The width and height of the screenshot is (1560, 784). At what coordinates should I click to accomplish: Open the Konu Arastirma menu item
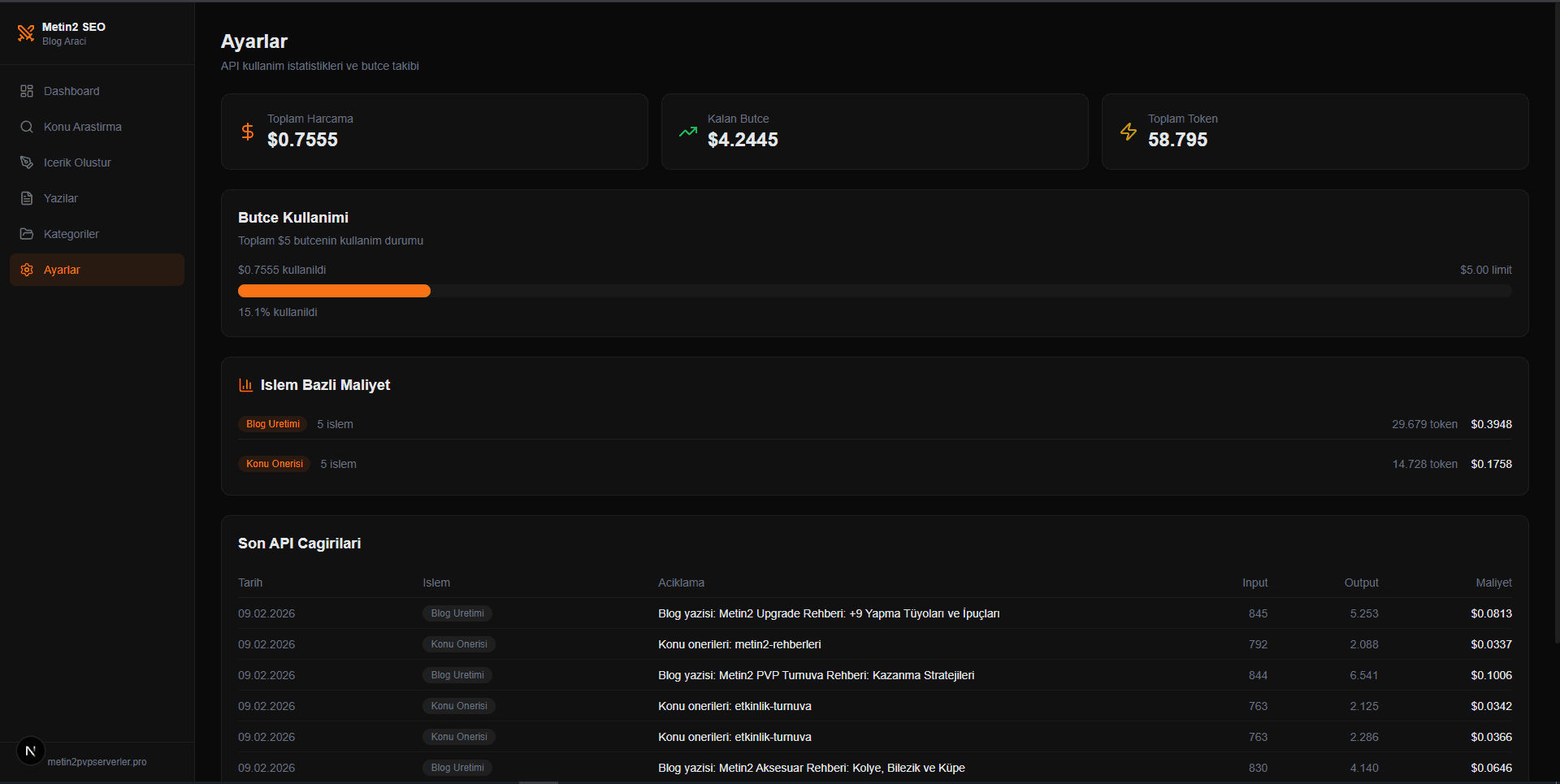pyautogui.click(x=82, y=127)
